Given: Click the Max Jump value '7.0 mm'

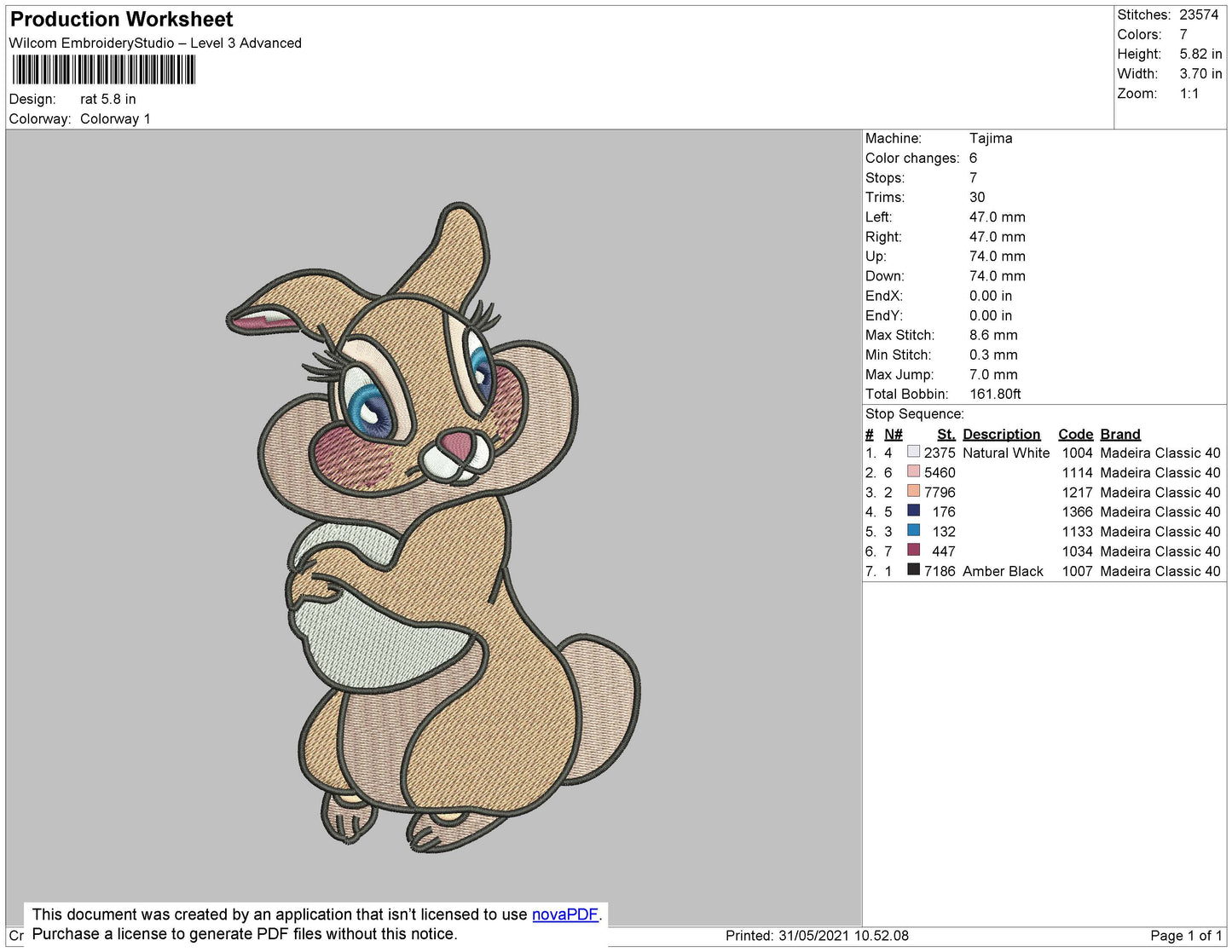Looking at the screenshot, I should 993,375.
